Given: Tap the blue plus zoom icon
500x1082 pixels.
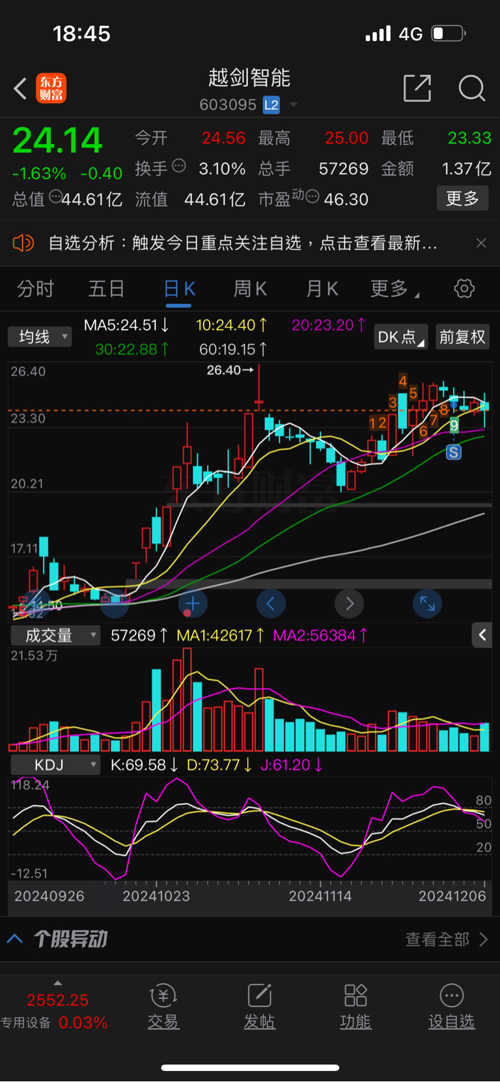Looking at the screenshot, I should 192,604.
